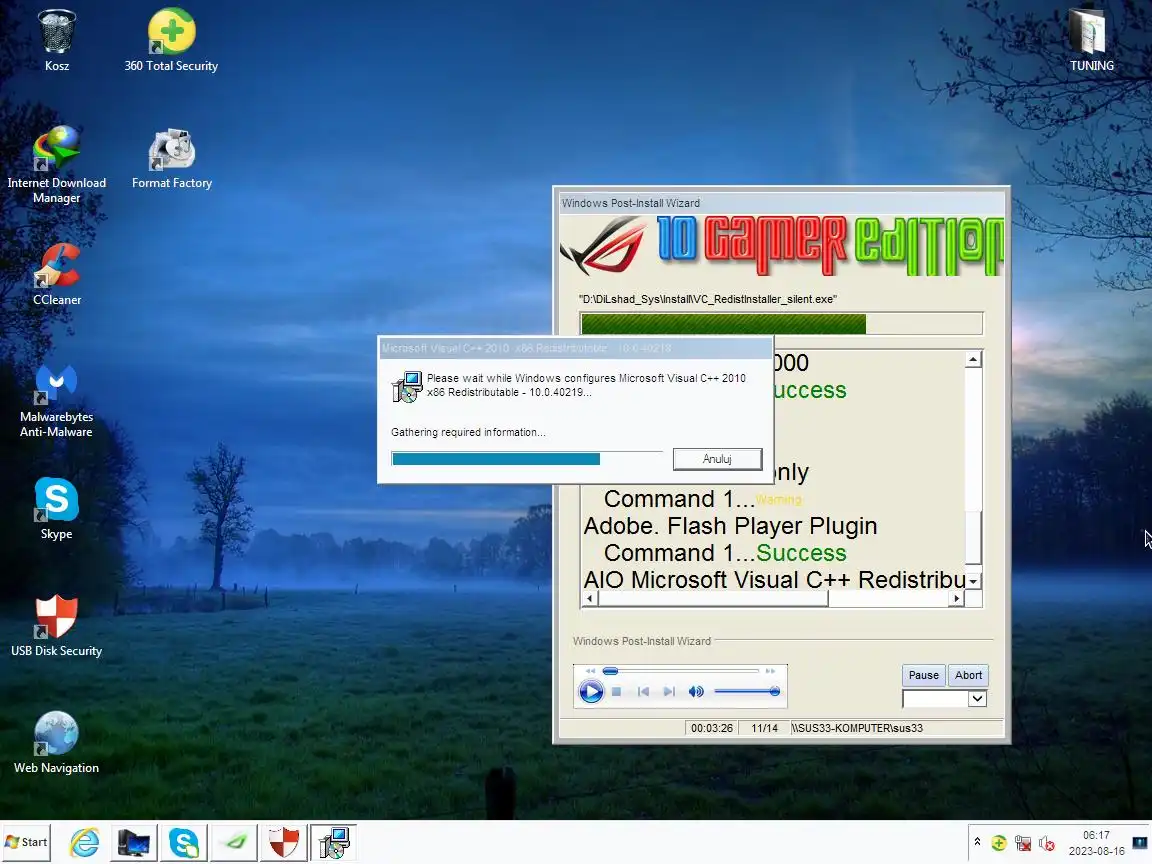The width and height of the screenshot is (1152, 864).
Task: Click the \\SUS33-KOMPUTER\sus33 status entry
Action: [x=857, y=728]
